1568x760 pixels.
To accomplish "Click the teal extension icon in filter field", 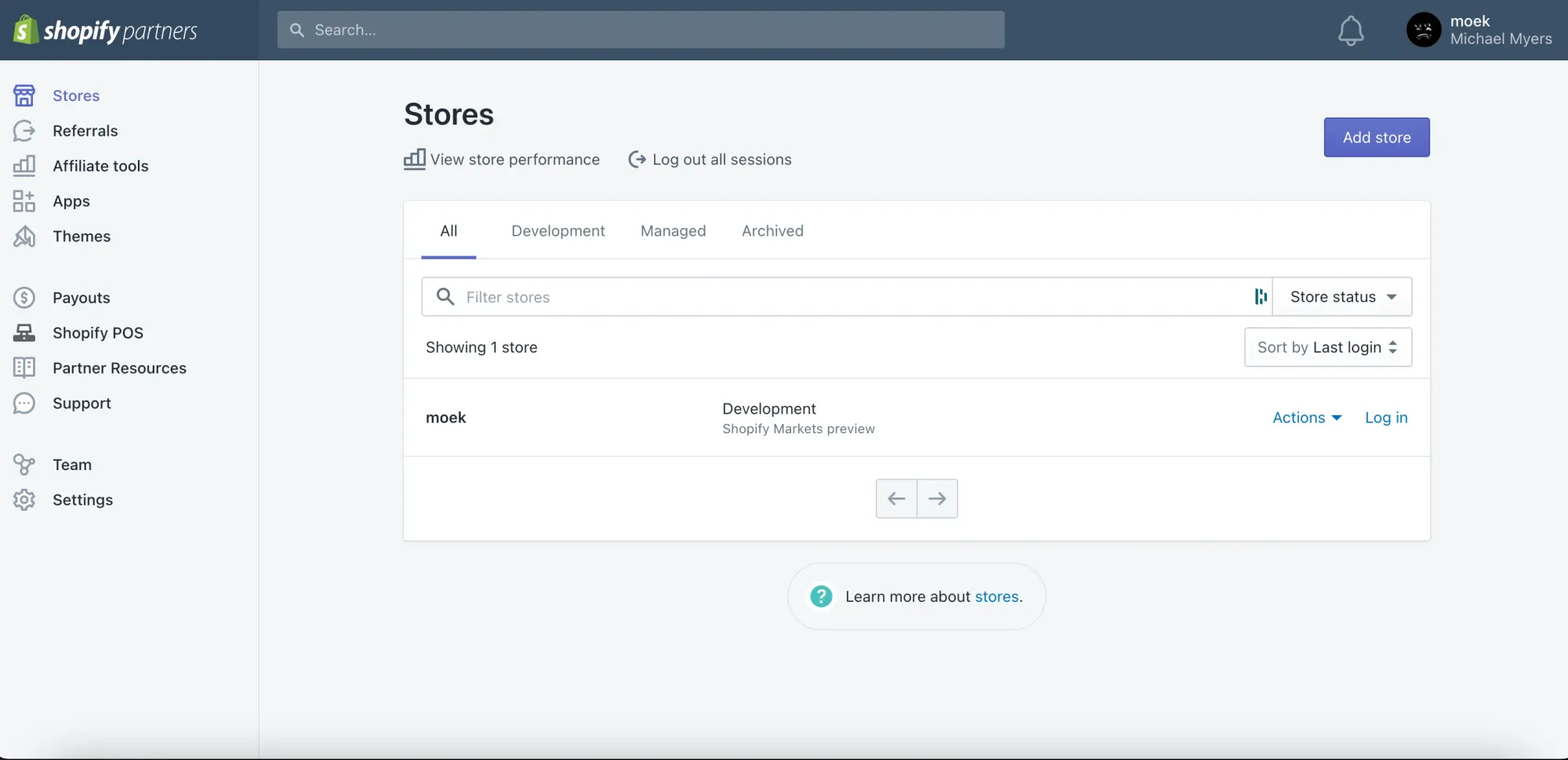I will [1261, 296].
